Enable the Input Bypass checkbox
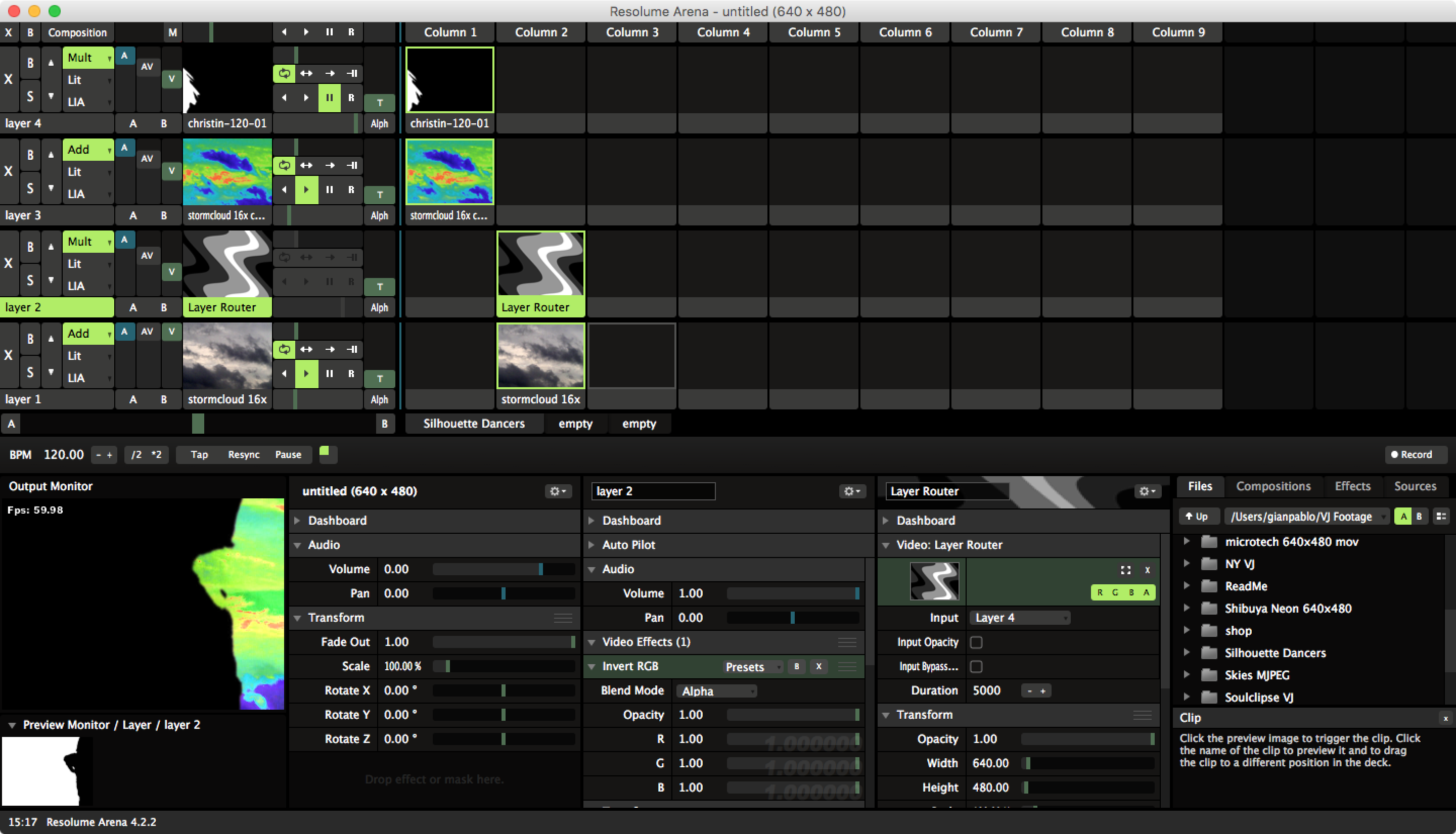1456x834 pixels. click(x=976, y=666)
